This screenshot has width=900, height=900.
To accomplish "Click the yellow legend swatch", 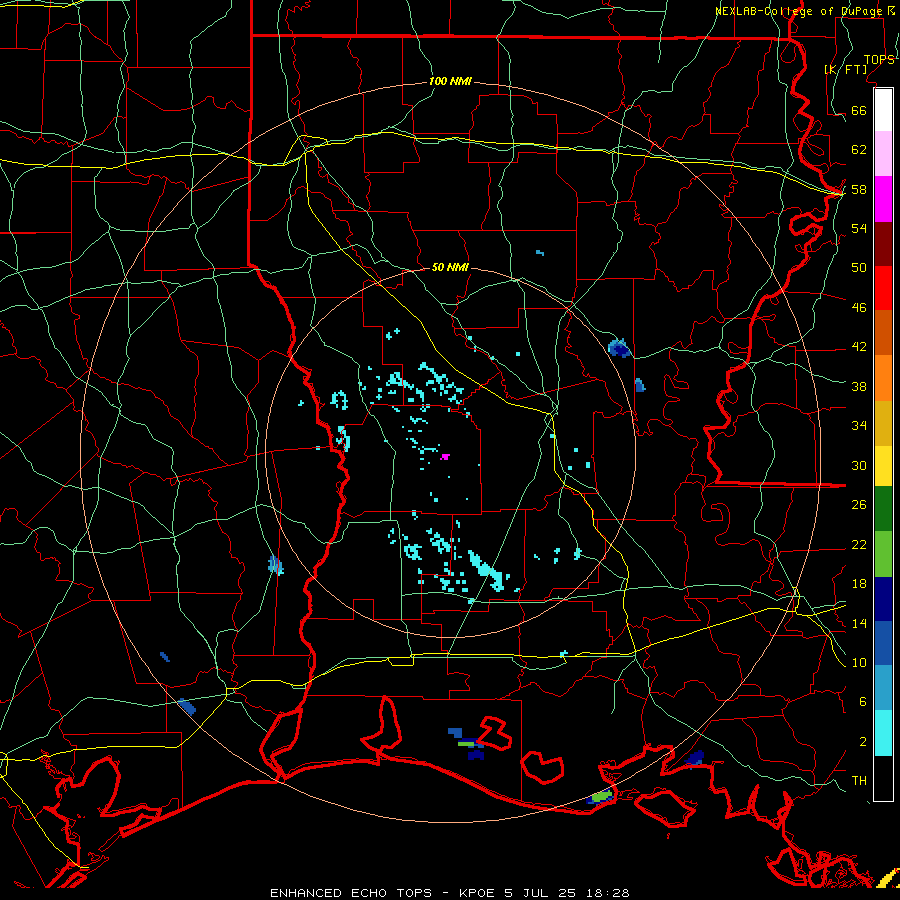I will coord(883,466).
